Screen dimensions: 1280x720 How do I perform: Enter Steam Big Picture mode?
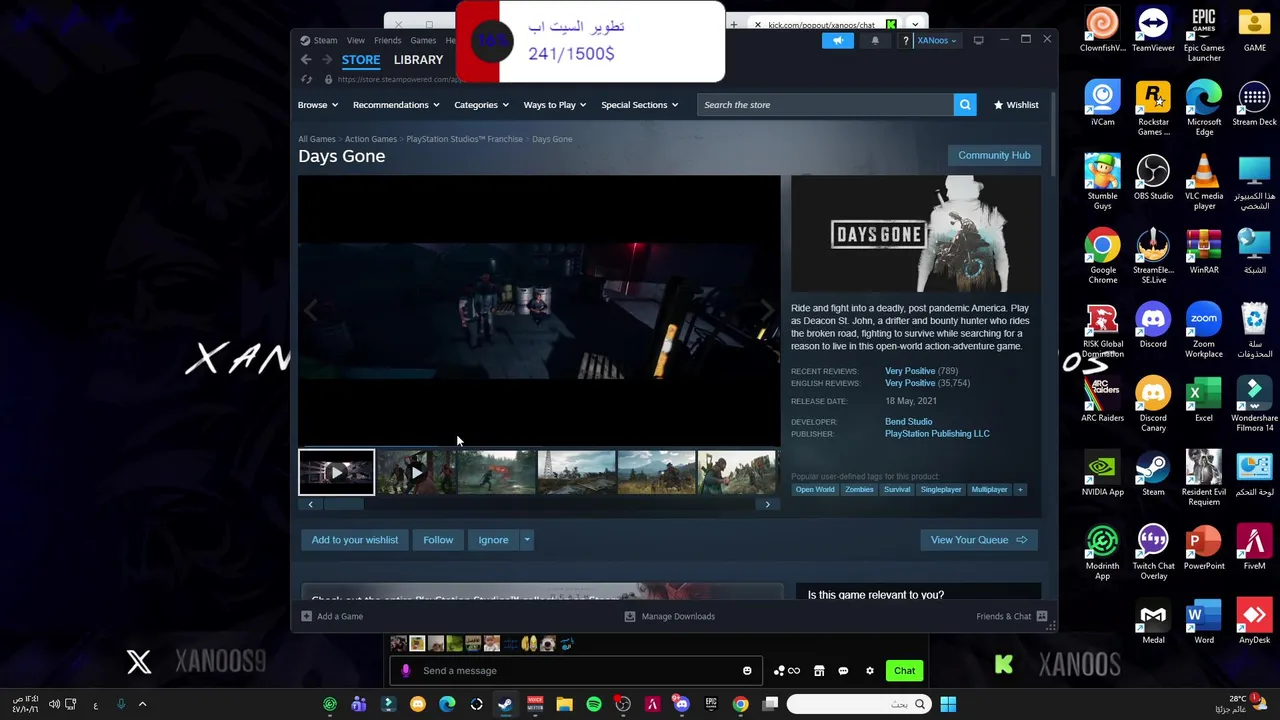click(x=978, y=40)
